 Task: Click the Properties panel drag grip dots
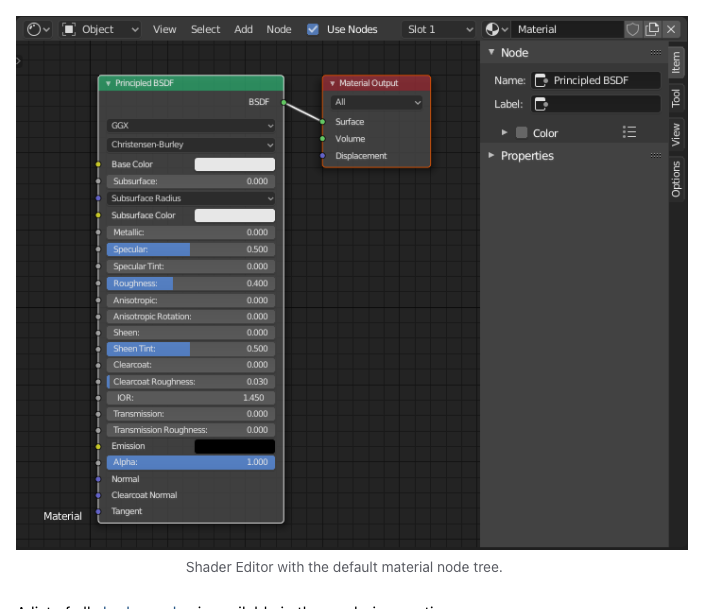coord(656,156)
